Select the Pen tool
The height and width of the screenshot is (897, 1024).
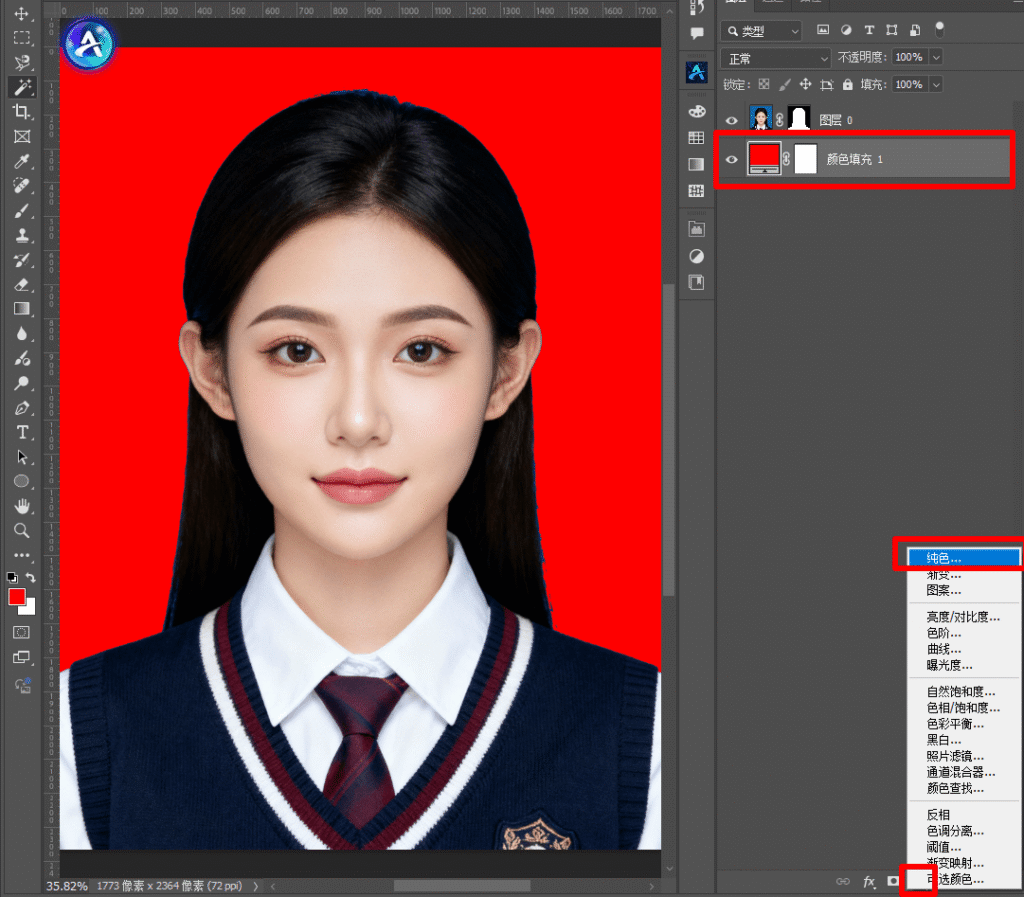(21, 408)
